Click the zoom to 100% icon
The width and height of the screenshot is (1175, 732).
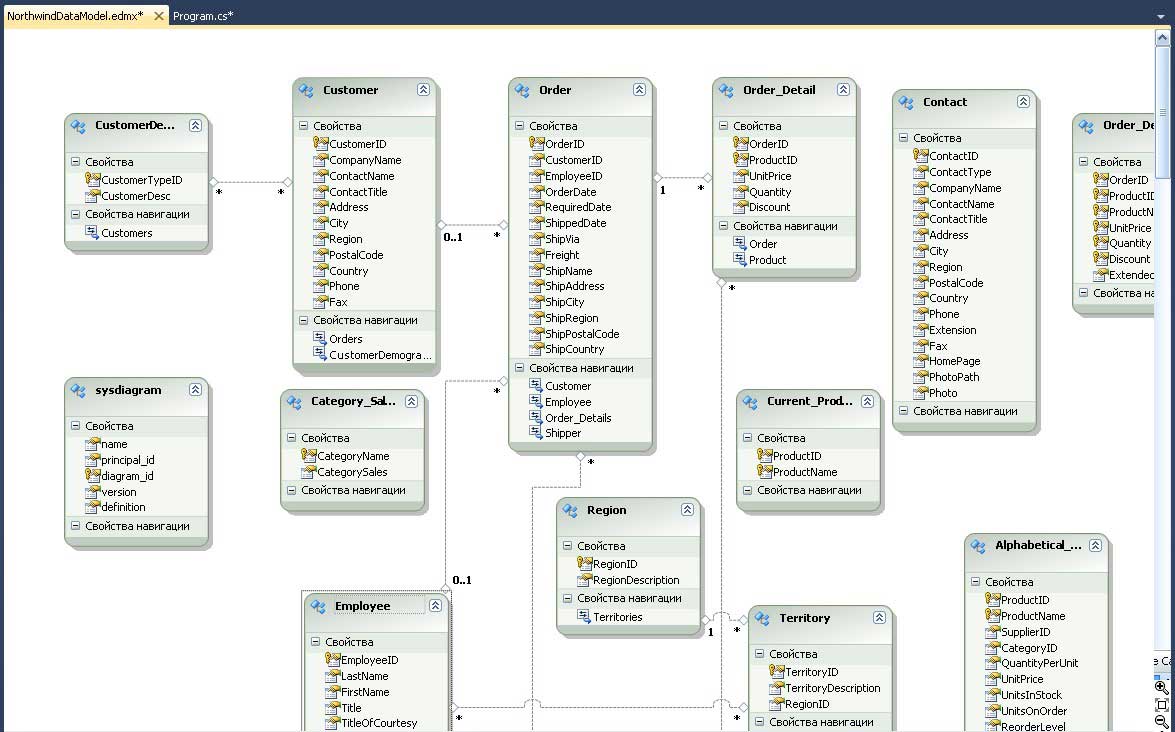[1162, 705]
